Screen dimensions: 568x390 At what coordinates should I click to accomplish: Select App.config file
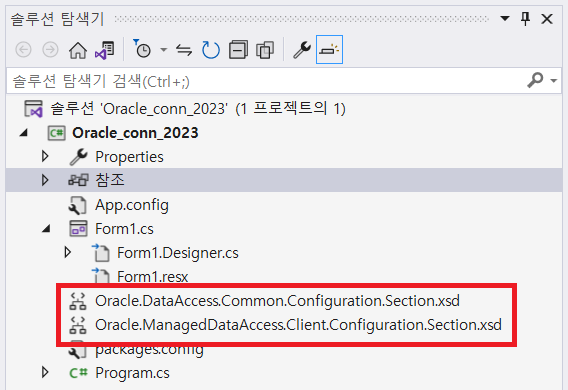point(132,205)
